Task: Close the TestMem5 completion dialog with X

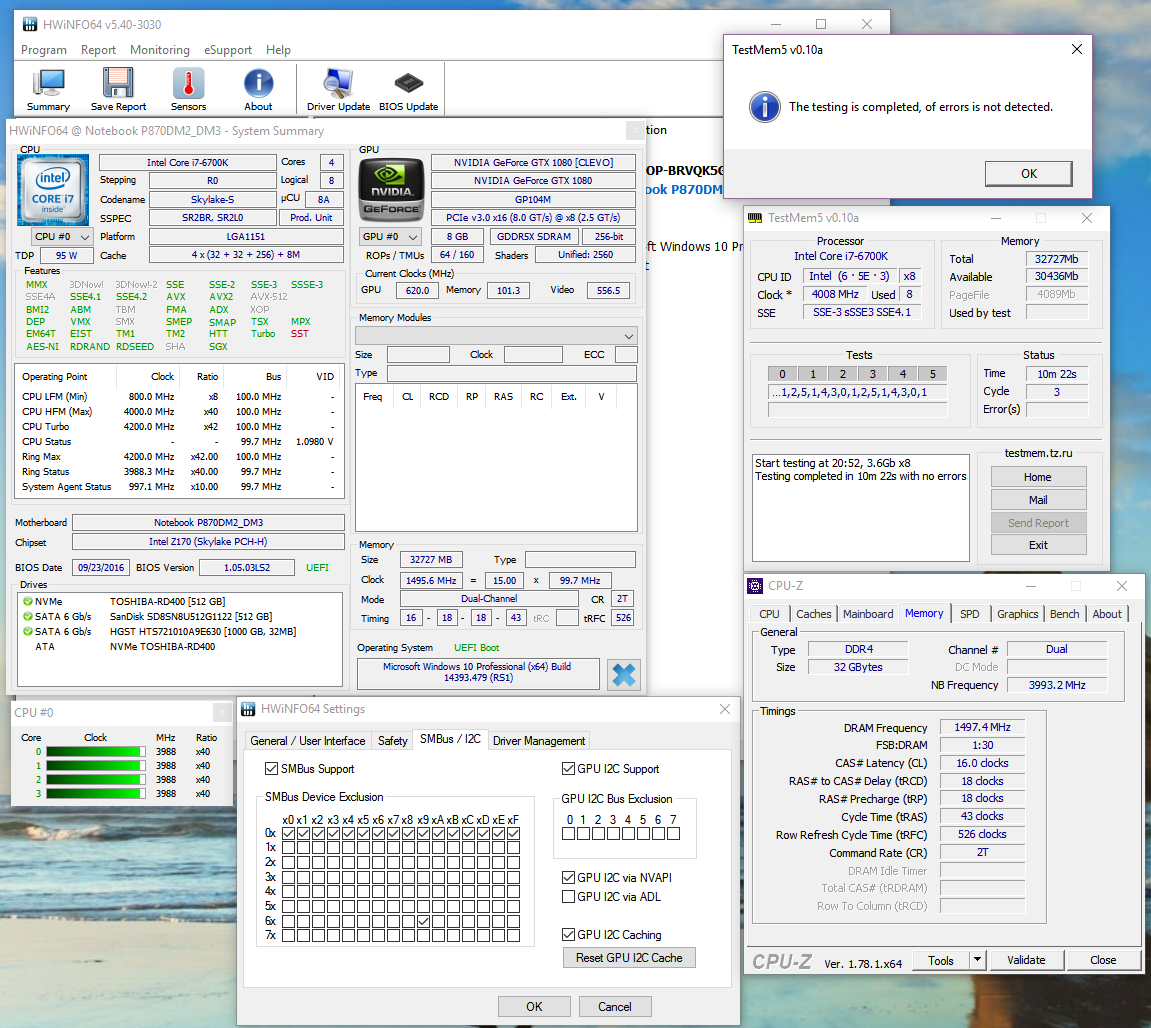Action: click(1077, 49)
